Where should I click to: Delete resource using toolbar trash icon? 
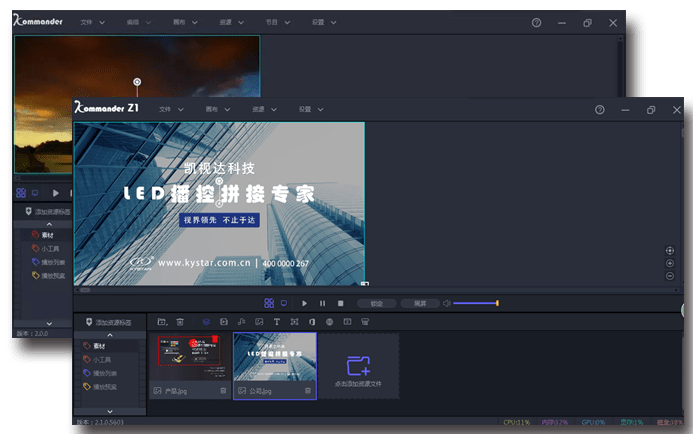180,322
